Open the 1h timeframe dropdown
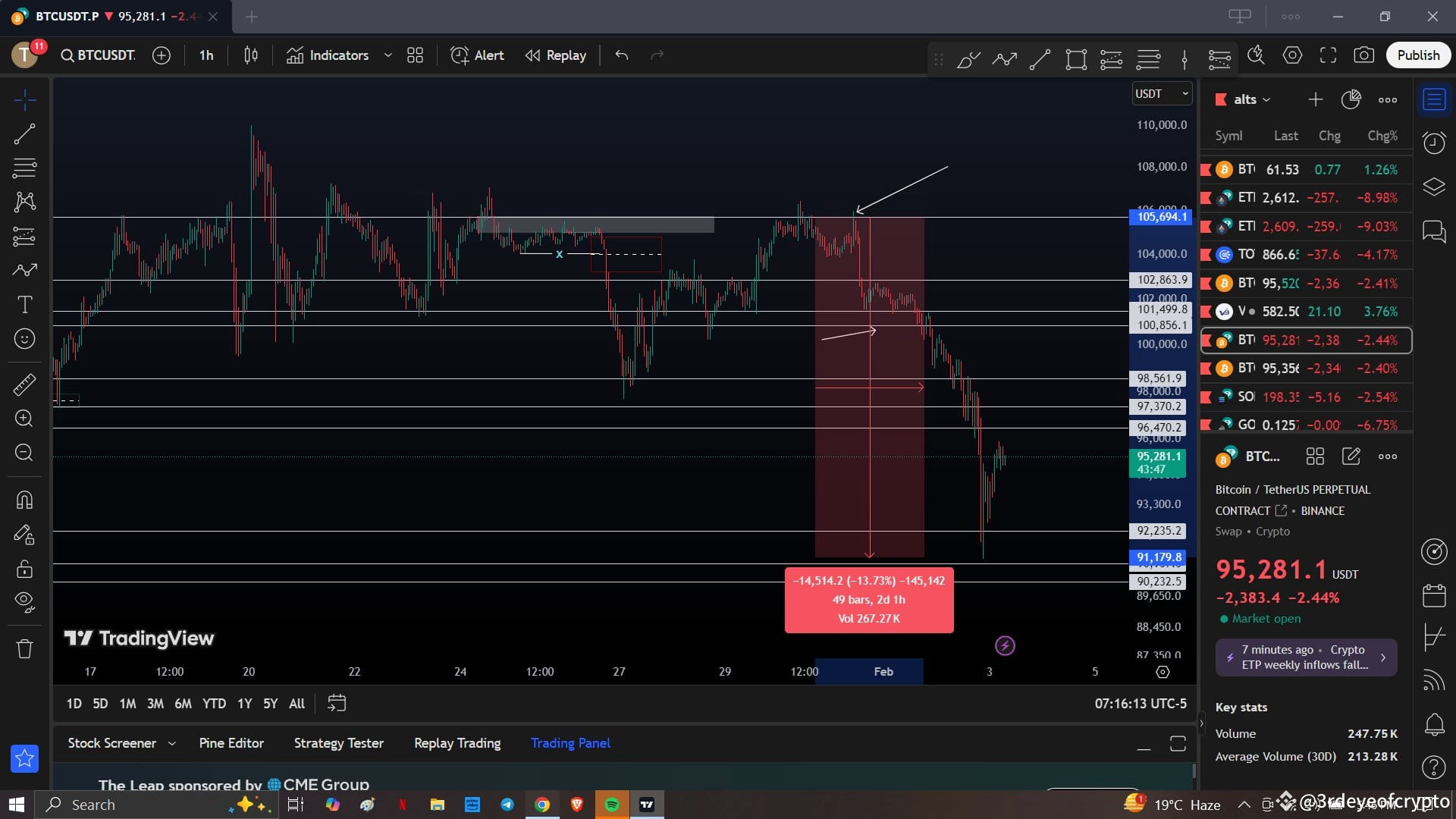1456x819 pixels. click(x=206, y=55)
